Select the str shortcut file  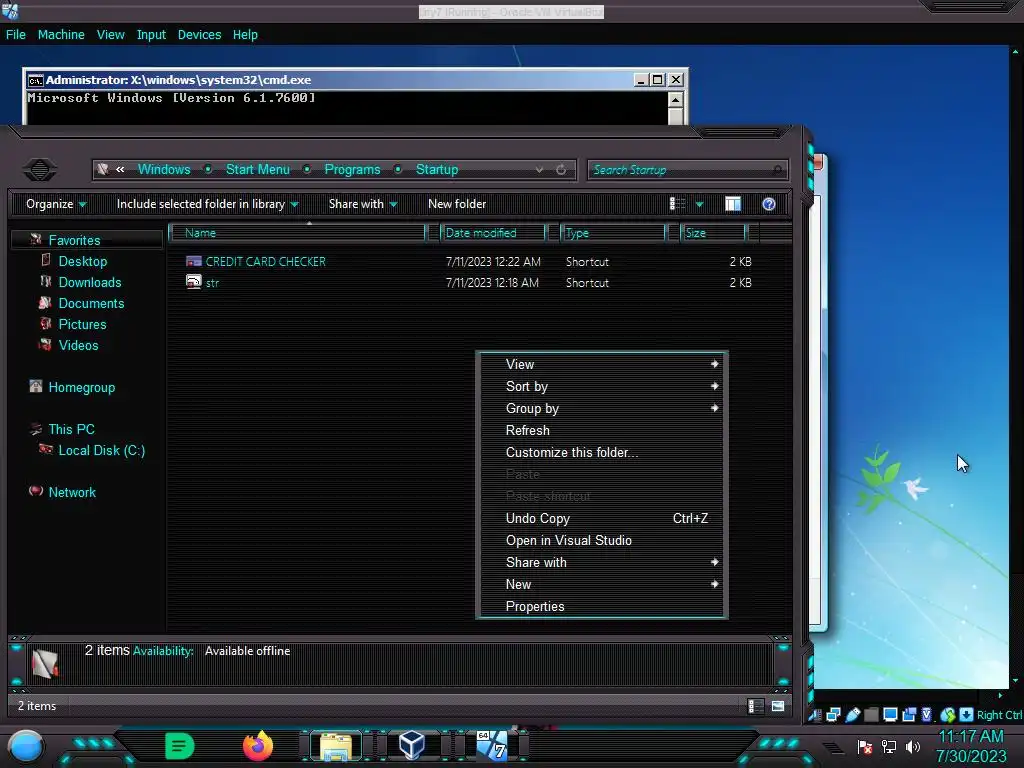point(212,283)
